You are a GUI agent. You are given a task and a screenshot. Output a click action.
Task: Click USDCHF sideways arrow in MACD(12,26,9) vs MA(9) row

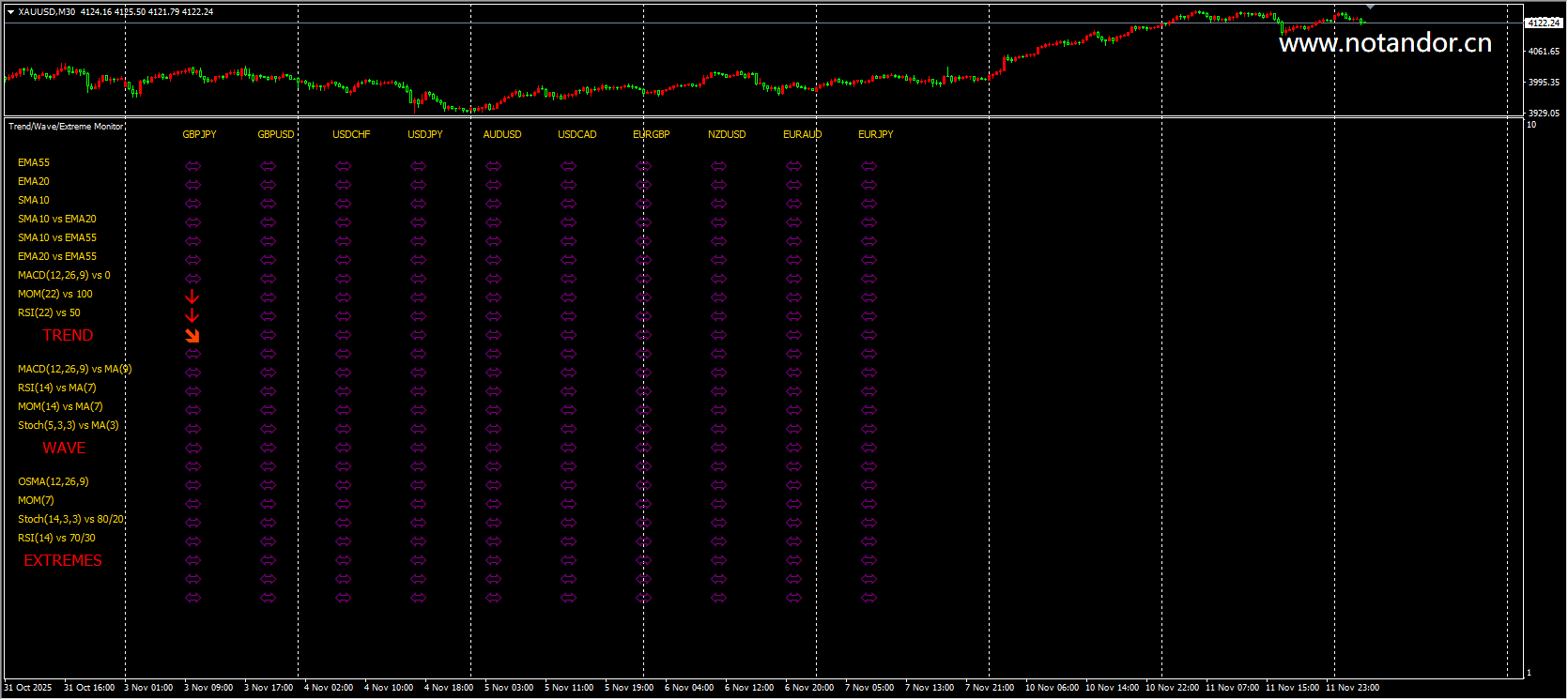click(x=344, y=373)
